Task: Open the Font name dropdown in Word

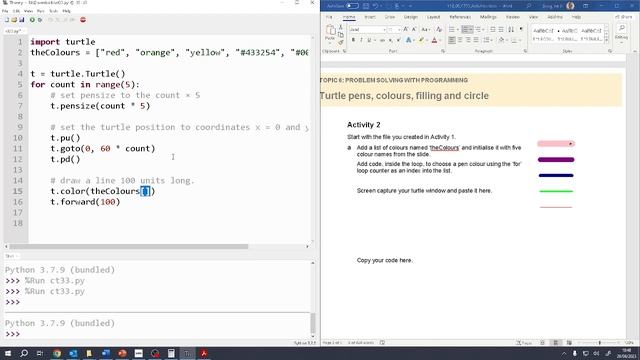Action: click(x=384, y=29)
